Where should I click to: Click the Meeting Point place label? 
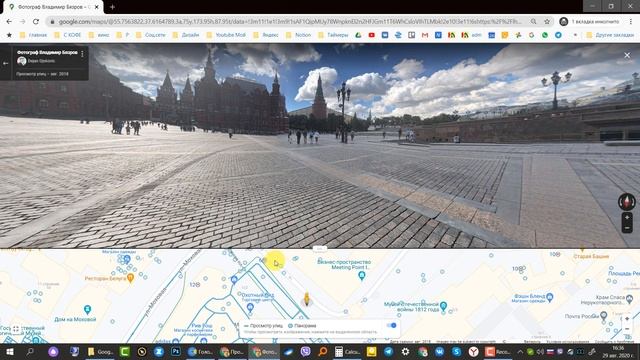pyautogui.click(x=344, y=264)
